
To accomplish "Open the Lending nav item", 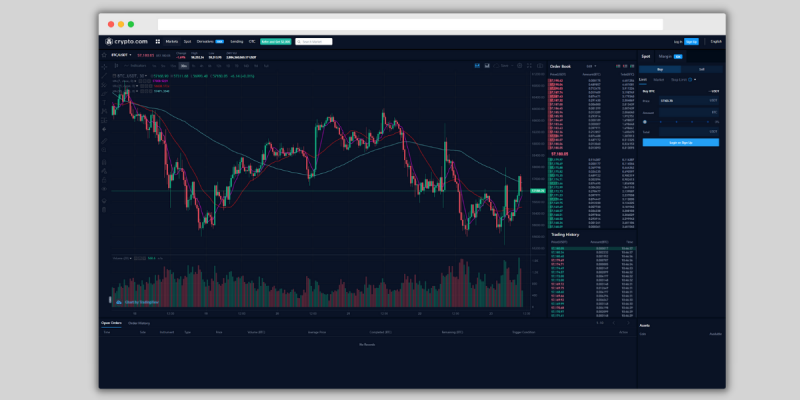I will tap(237, 42).
